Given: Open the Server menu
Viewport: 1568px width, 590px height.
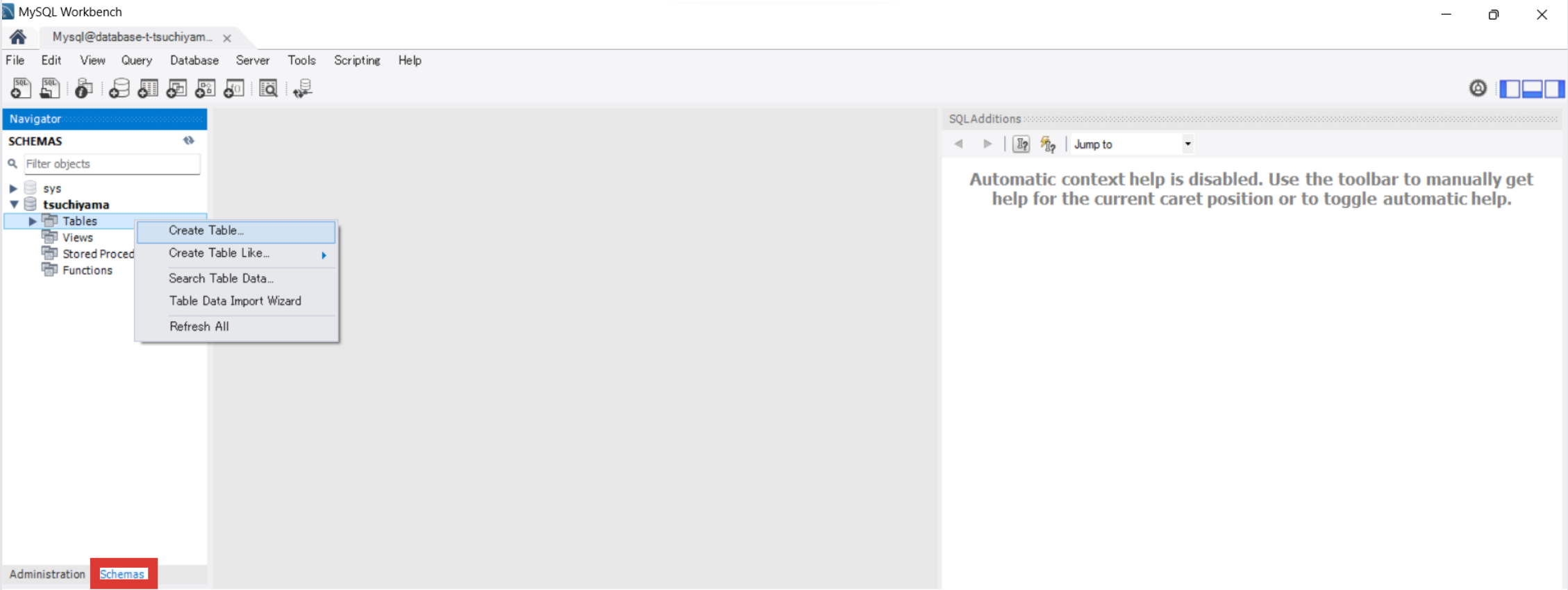Looking at the screenshot, I should (x=253, y=60).
